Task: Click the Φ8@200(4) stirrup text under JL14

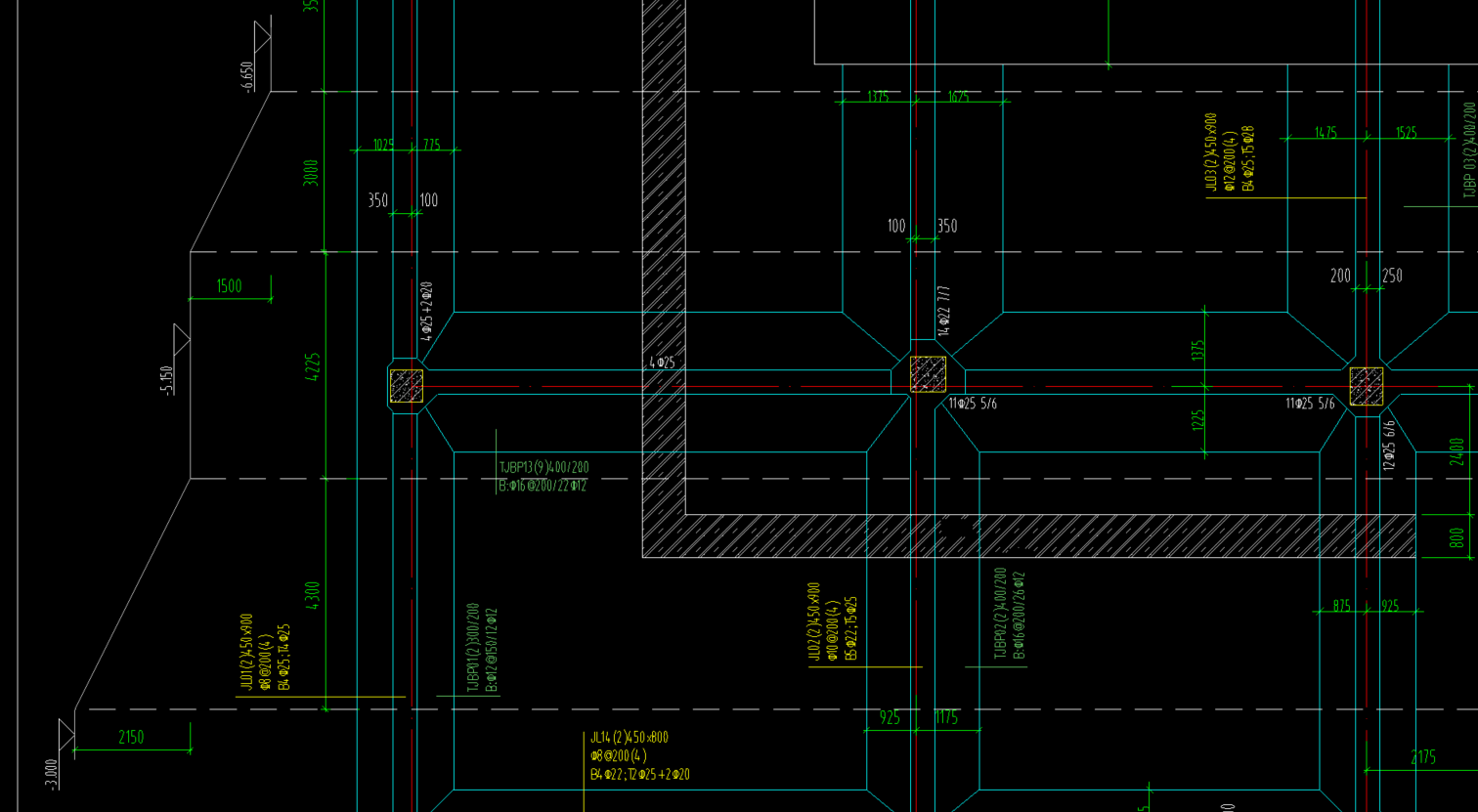Action: pyautogui.click(x=618, y=755)
